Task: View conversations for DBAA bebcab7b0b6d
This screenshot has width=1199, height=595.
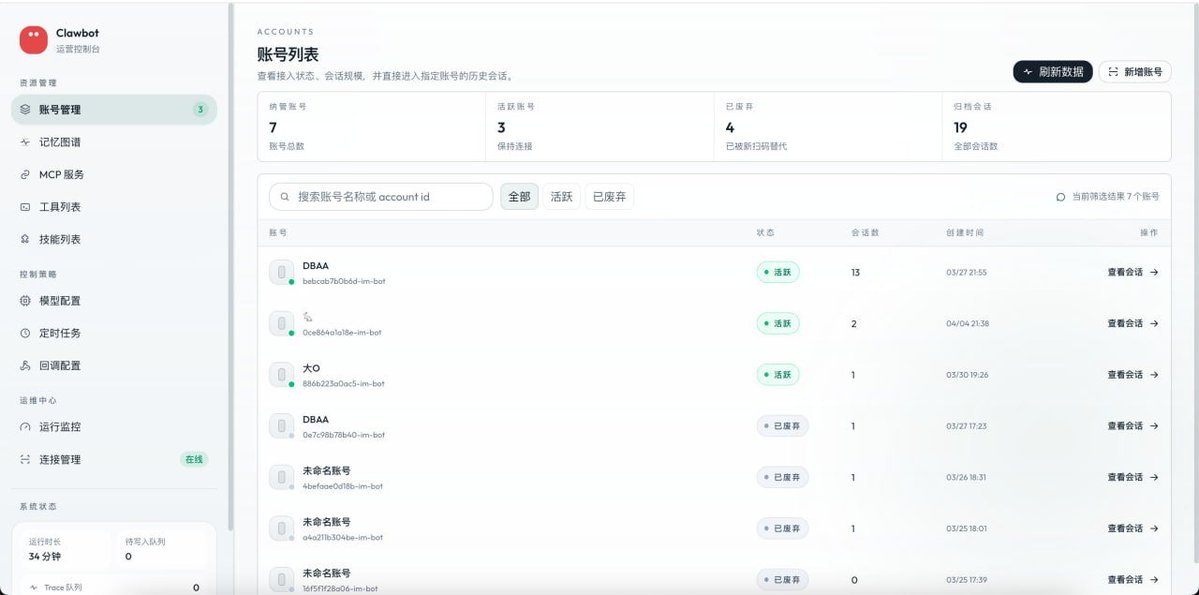Action: click(1132, 272)
